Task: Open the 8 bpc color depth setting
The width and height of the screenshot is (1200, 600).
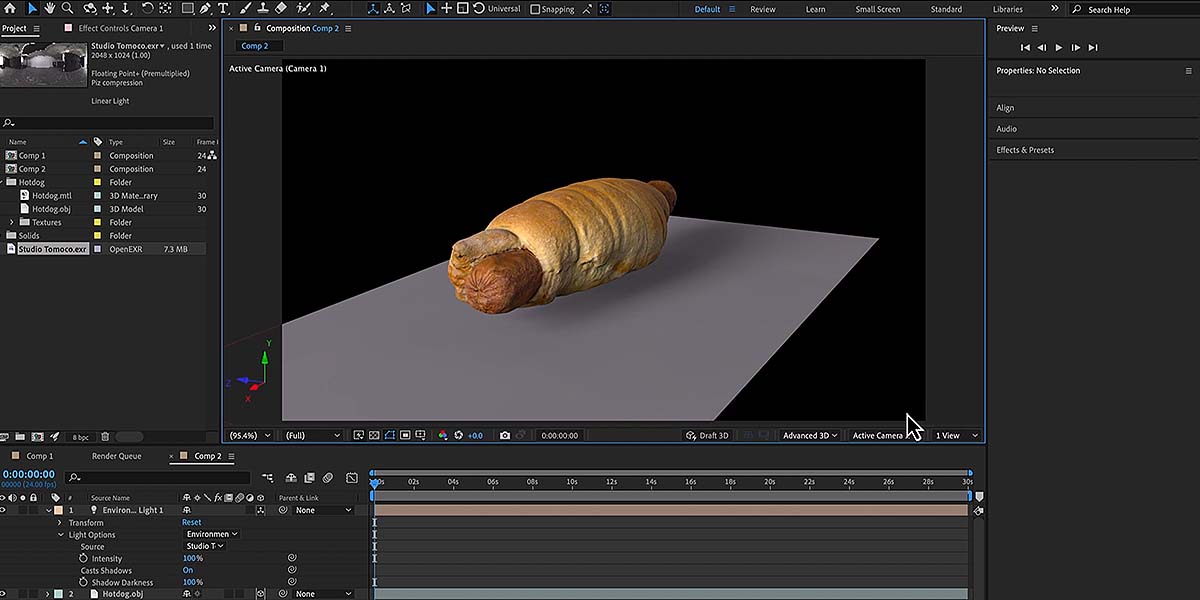Action: point(81,437)
